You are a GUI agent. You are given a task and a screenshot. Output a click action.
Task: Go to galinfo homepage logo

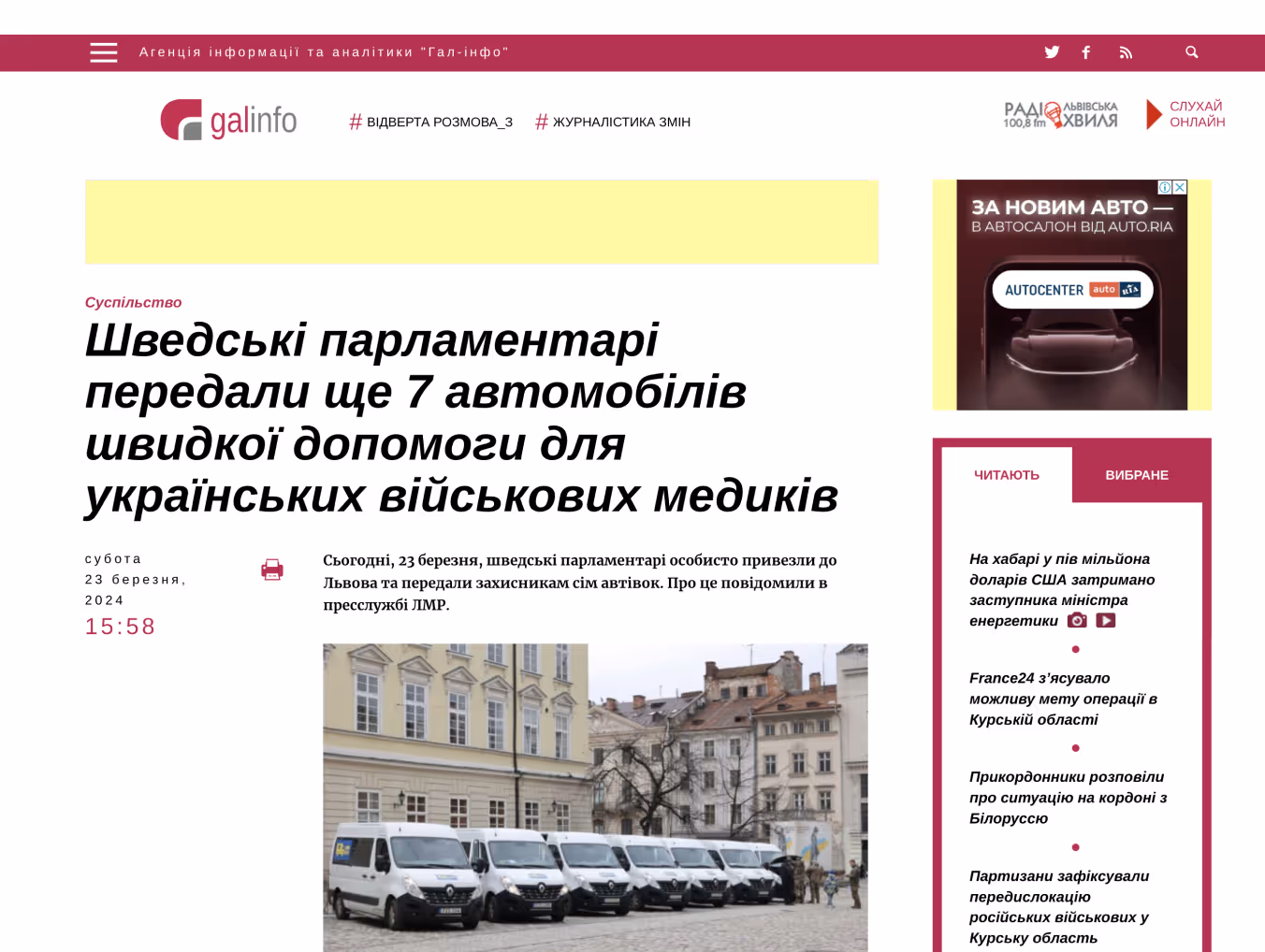pyautogui.click(x=228, y=120)
